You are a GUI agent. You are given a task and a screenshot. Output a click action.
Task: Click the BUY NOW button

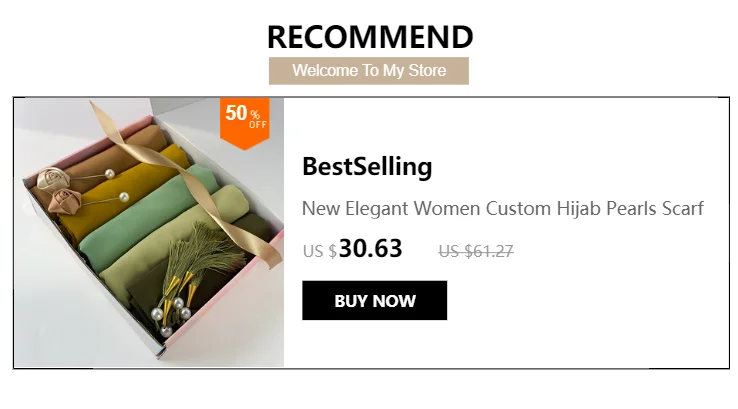[x=374, y=300]
